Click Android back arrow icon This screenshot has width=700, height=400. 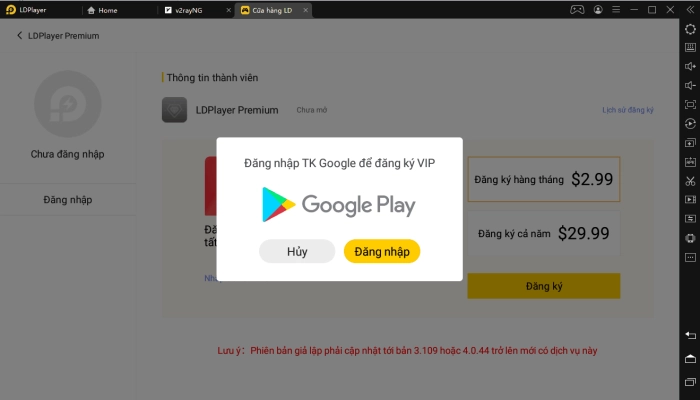coord(690,335)
